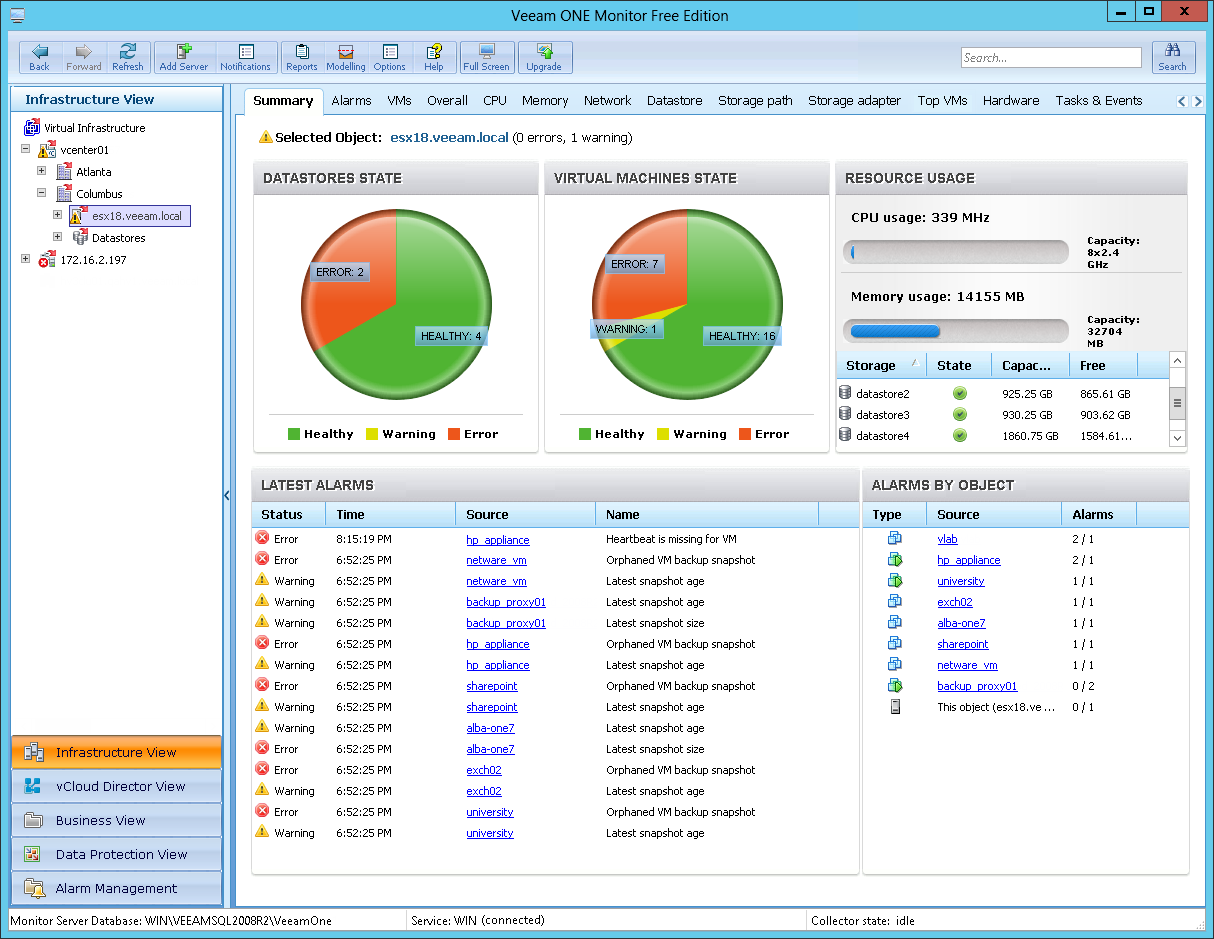Click the esx18.veeam.local selected object link

click(449, 138)
